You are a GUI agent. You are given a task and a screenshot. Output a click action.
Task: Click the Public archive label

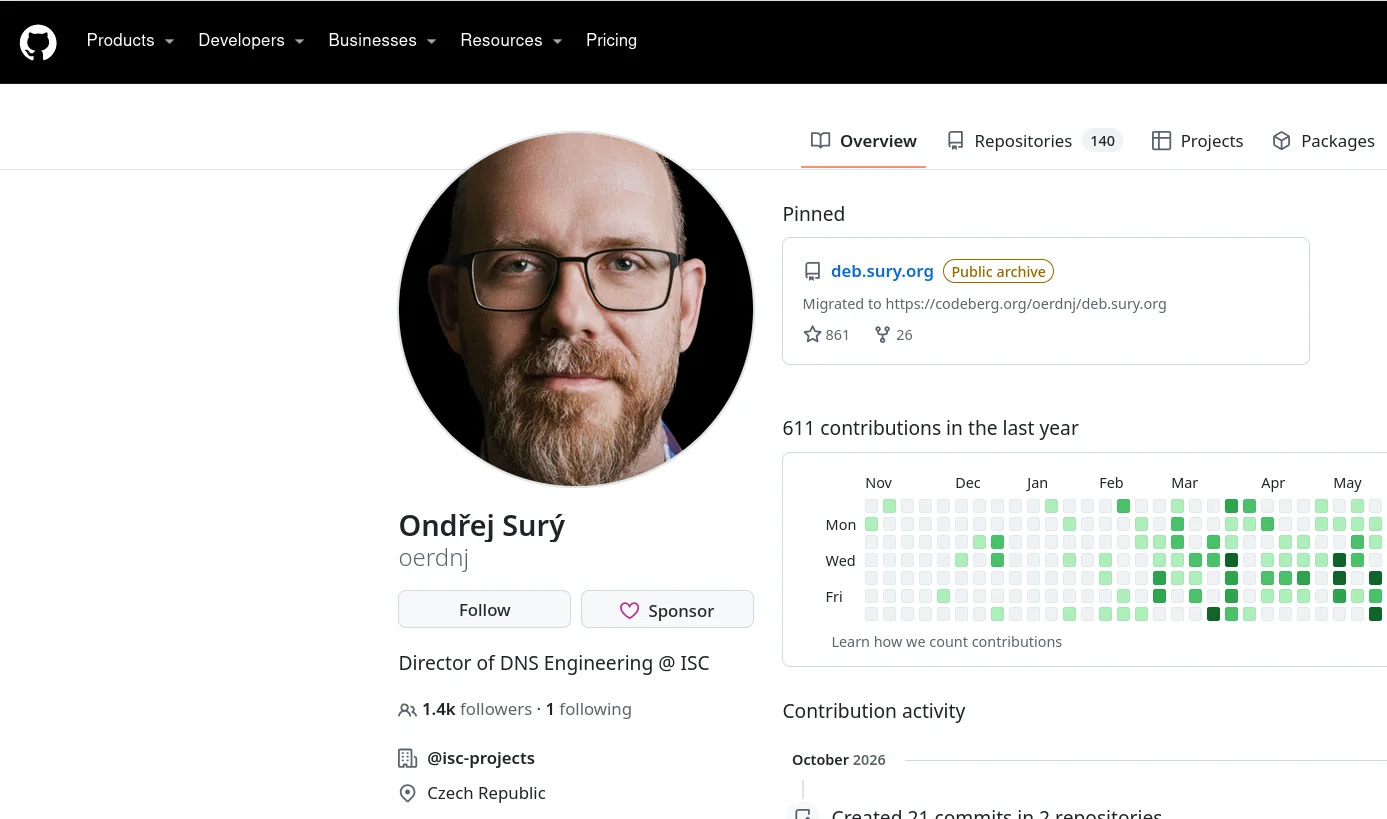pos(998,271)
